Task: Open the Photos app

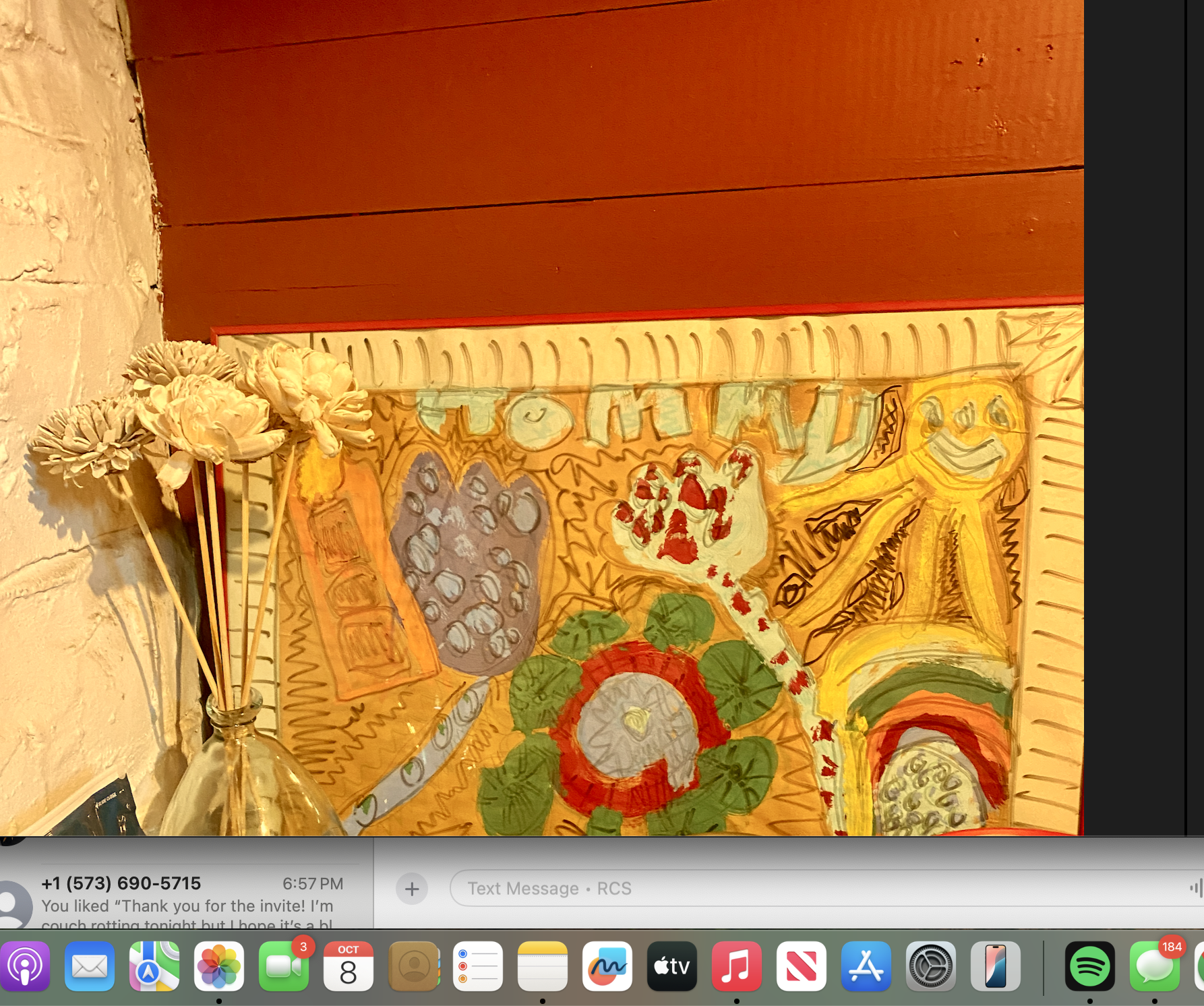Action: 219,966
